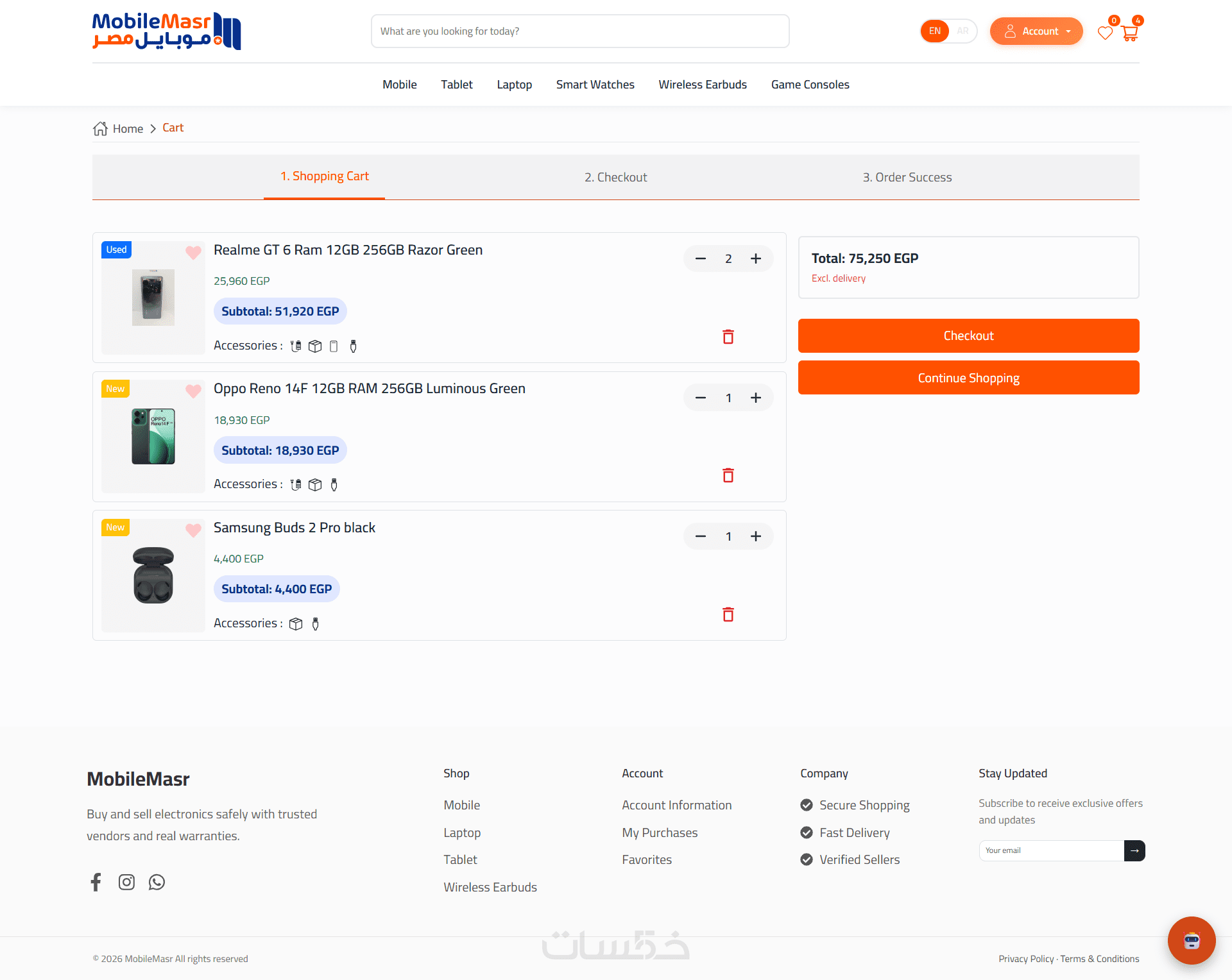The image size is (1232, 980).
Task: Remove Samsung Buds 2 Pro item
Action: pyautogui.click(x=728, y=614)
